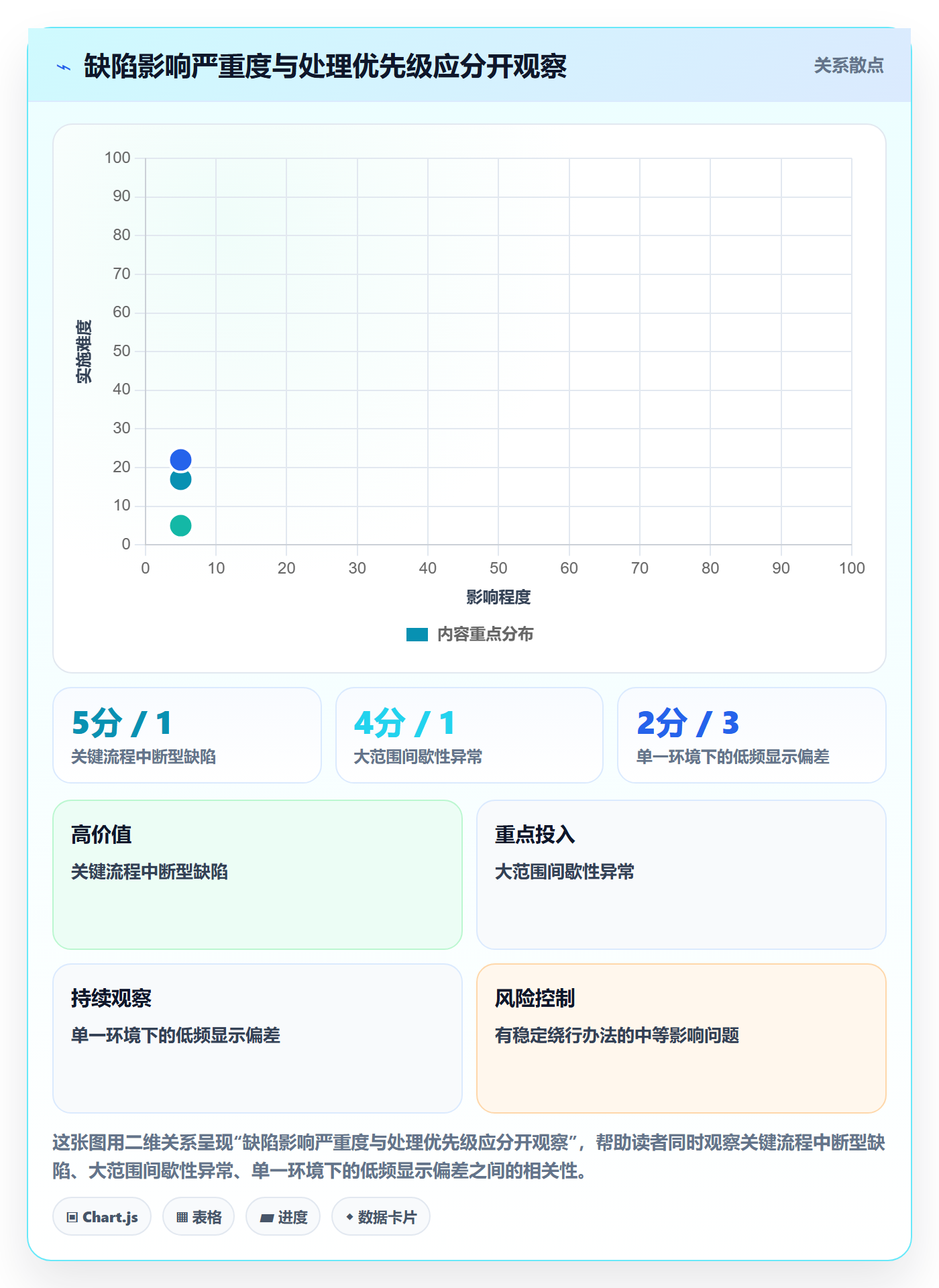Click the 进度 tag chip
Viewport: 939px width, 1288px height.
click(283, 1217)
